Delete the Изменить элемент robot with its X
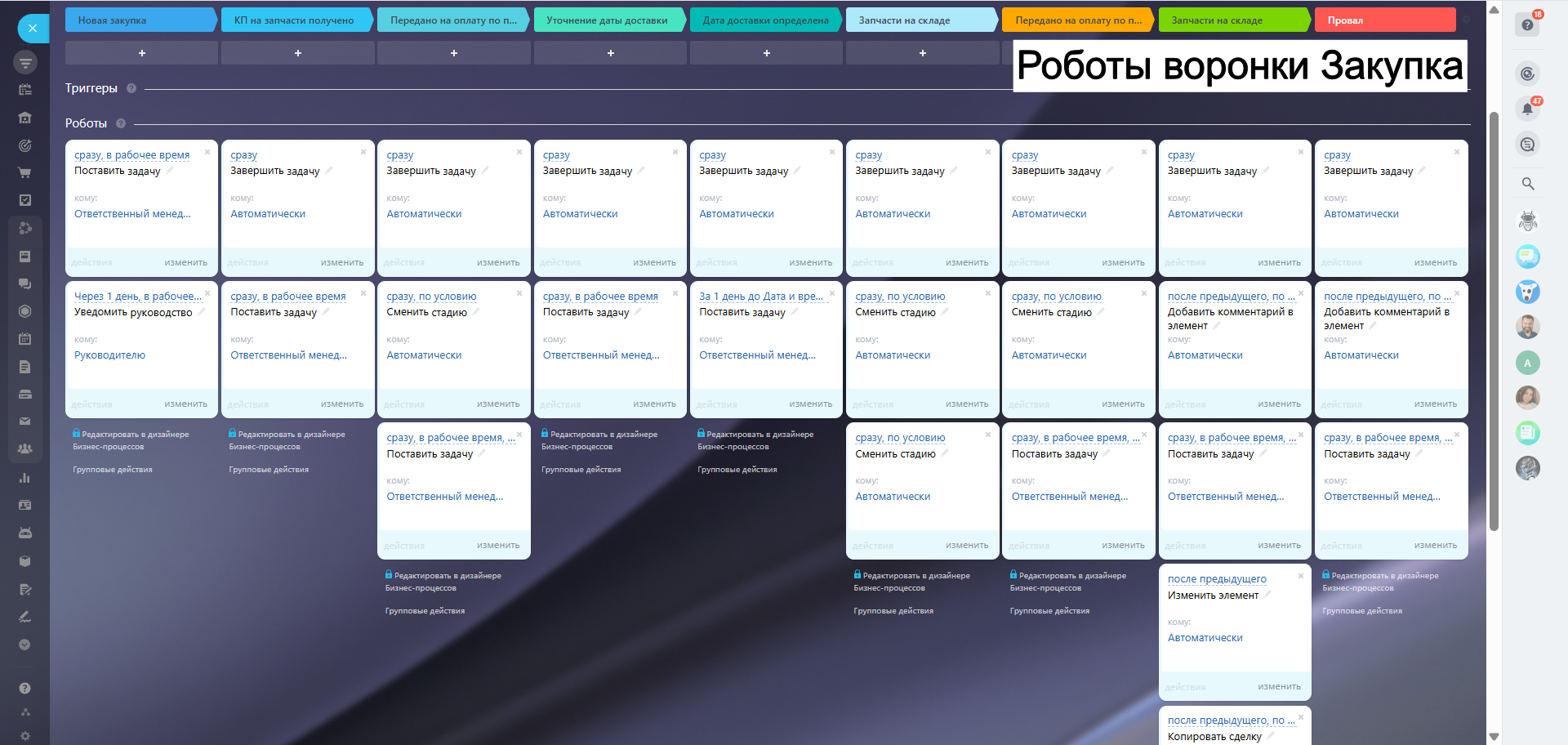1568x745 pixels. [1301, 576]
